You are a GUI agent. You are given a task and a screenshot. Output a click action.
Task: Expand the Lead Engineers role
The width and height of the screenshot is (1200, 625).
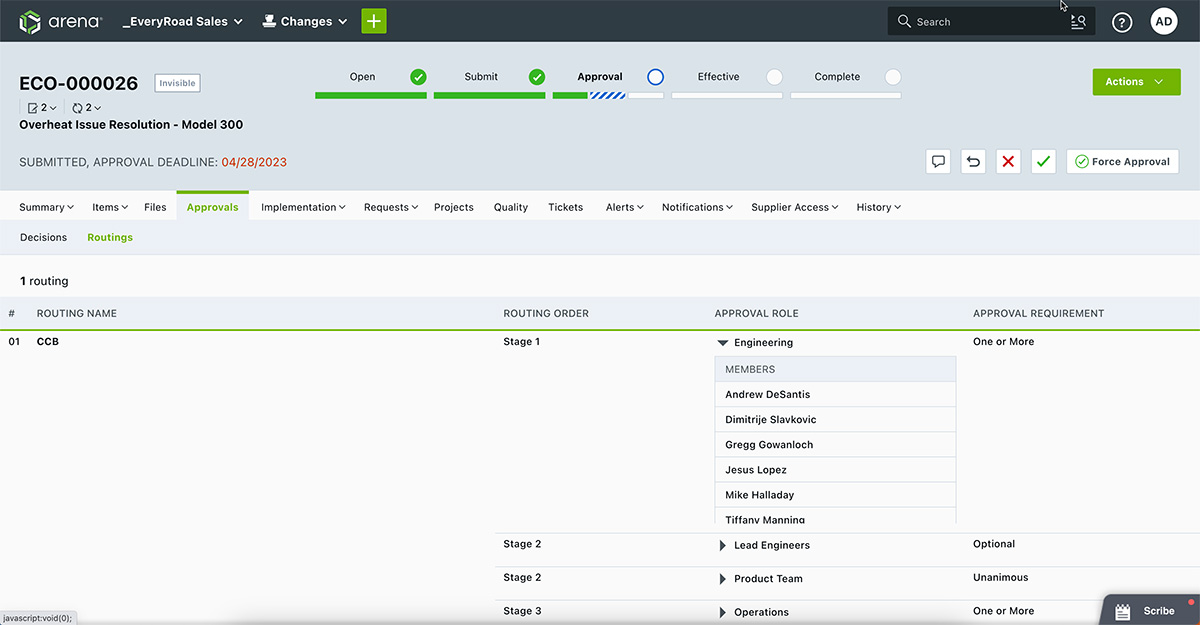[x=723, y=546]
